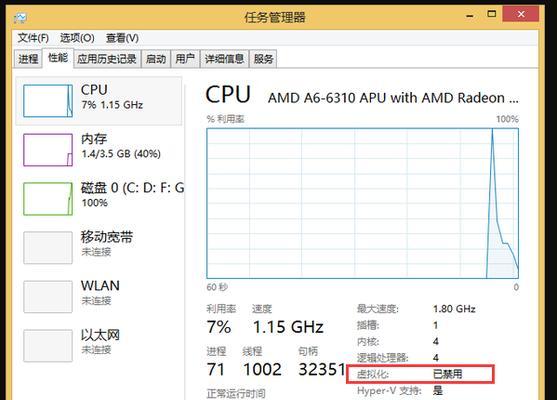Select the 移动宽带 mobile broadband graph icon
The height and width of the screenshot is (400, 557).
pos(48,248)
